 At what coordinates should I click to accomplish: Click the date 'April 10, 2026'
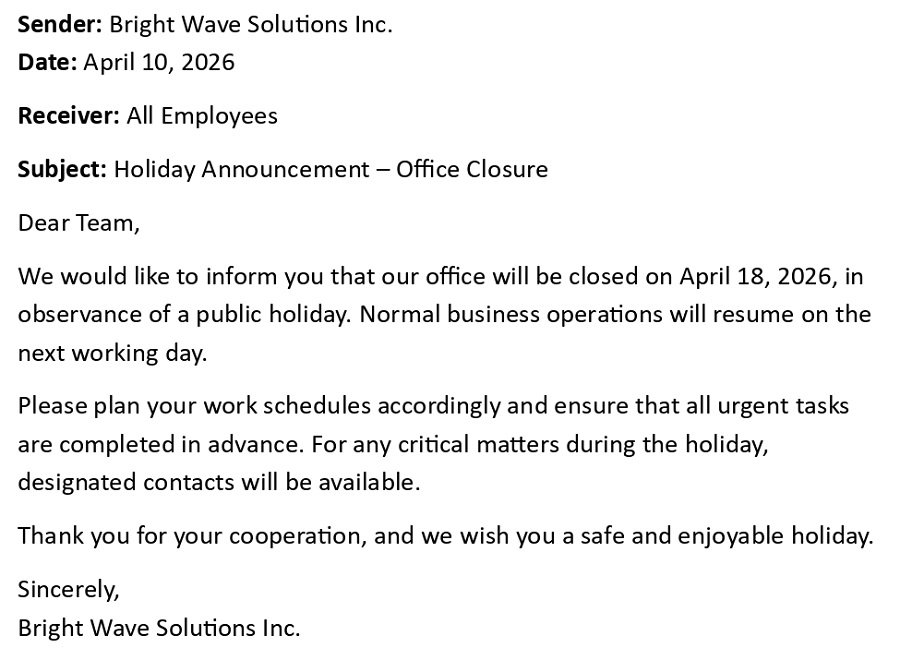(x=159, y=63)
